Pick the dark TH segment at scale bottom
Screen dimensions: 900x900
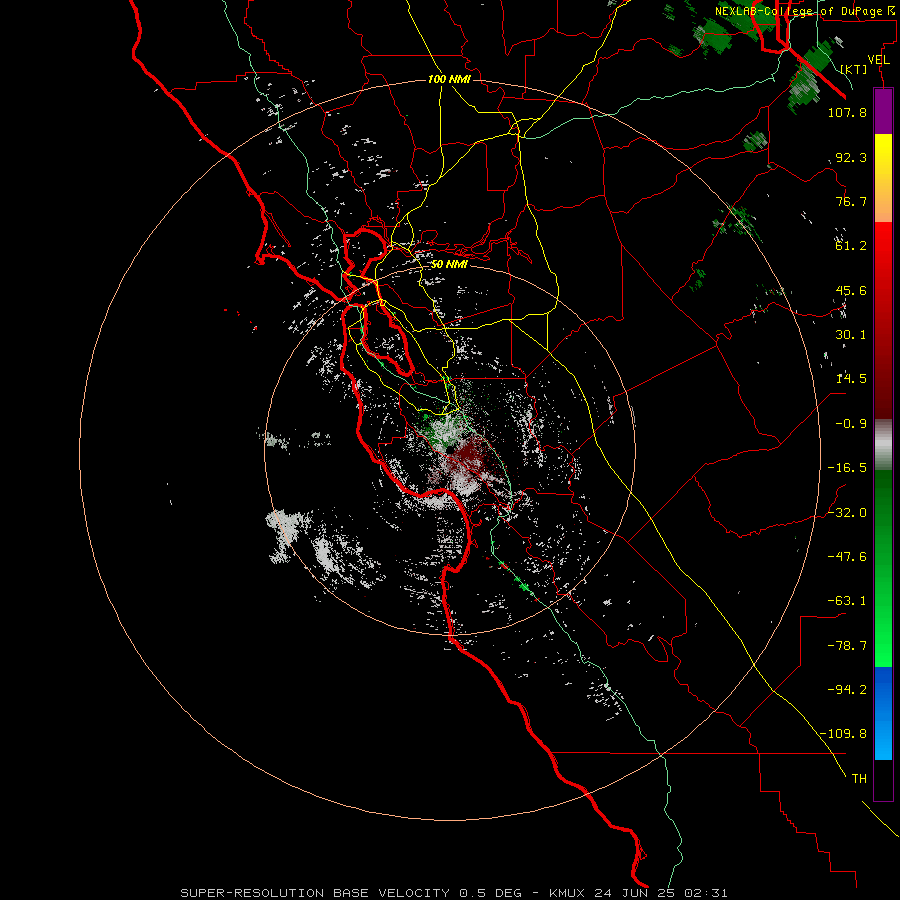883,780
